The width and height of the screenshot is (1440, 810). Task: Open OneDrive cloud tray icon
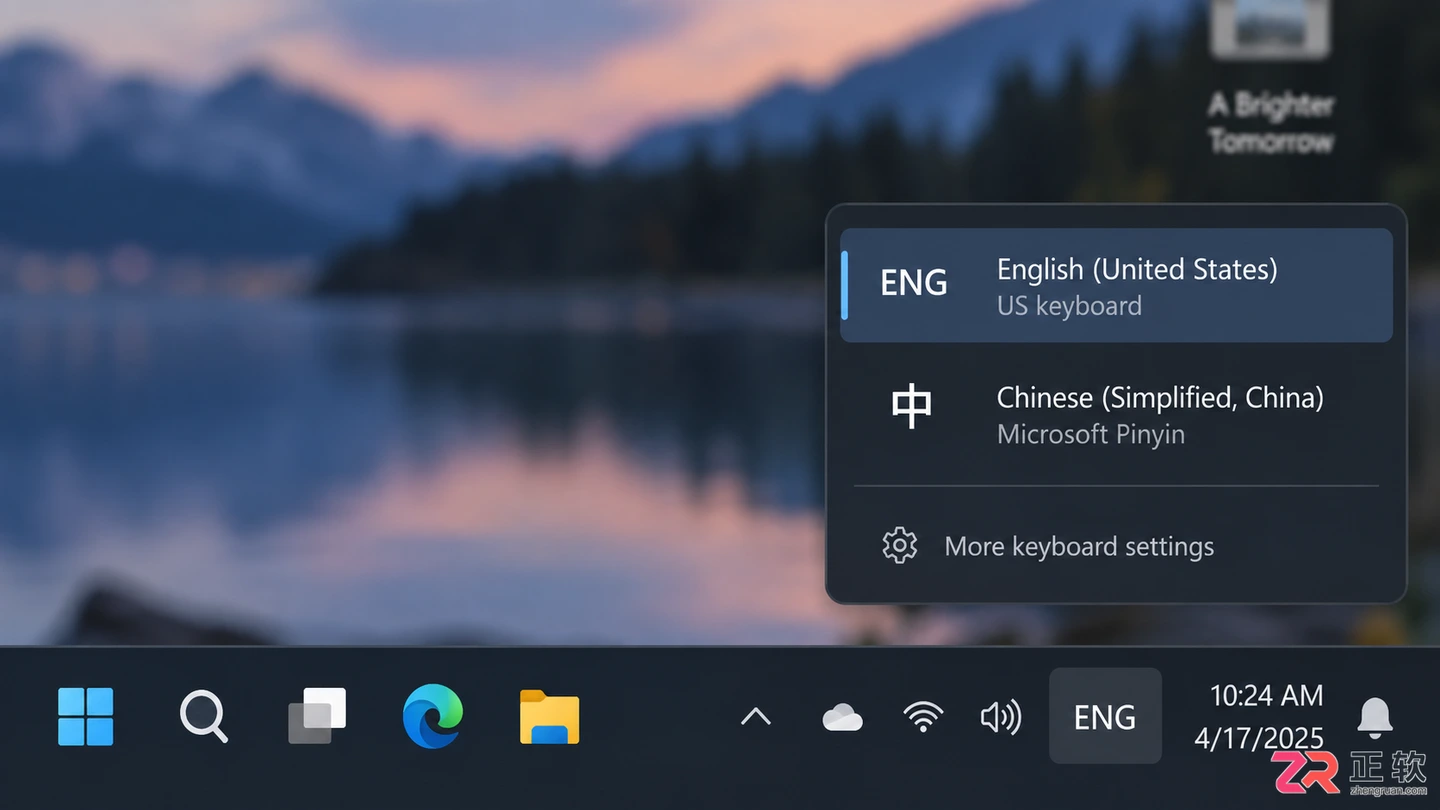(842, 717)
